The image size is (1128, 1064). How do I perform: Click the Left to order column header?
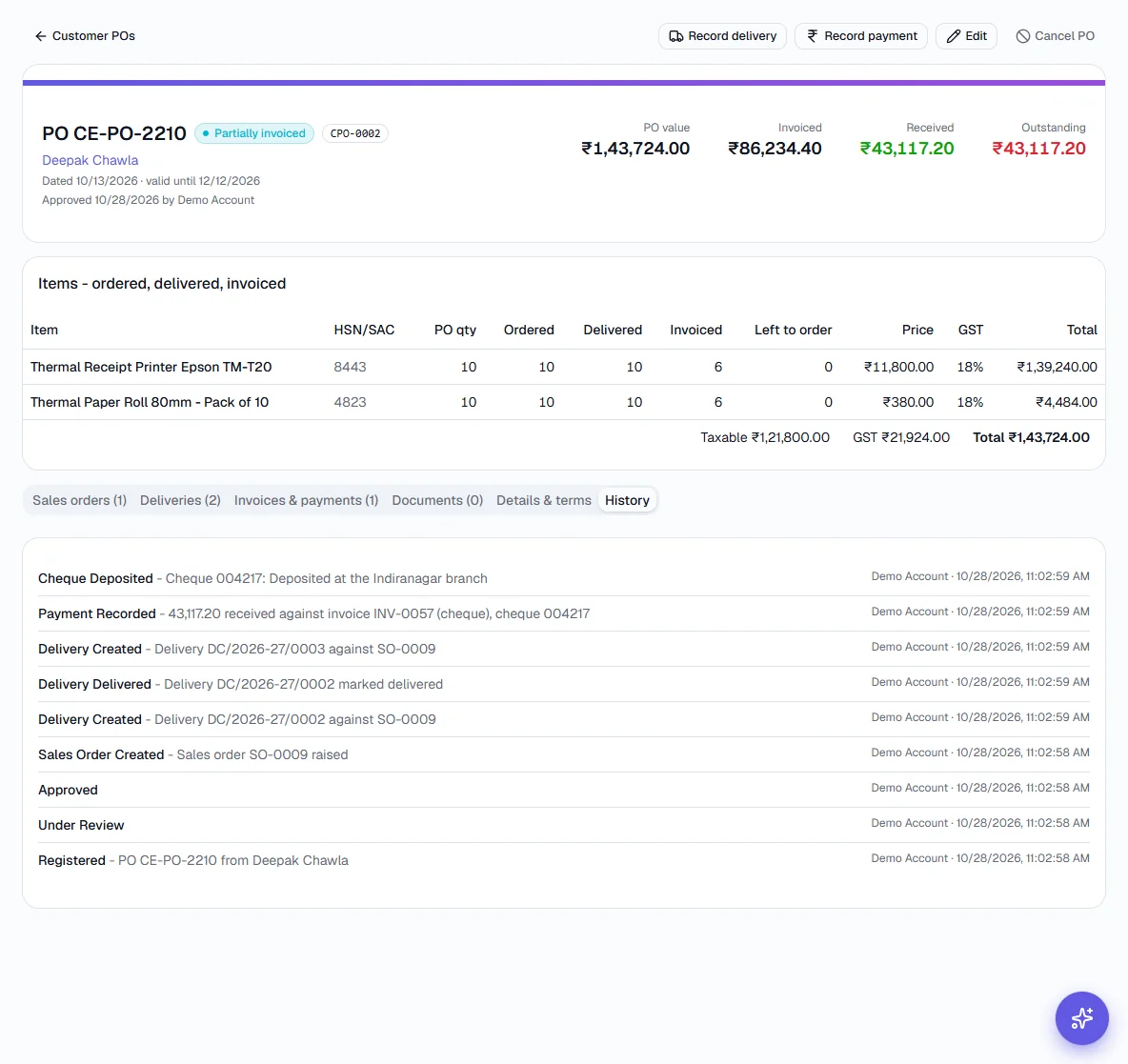tap(793, 330)
